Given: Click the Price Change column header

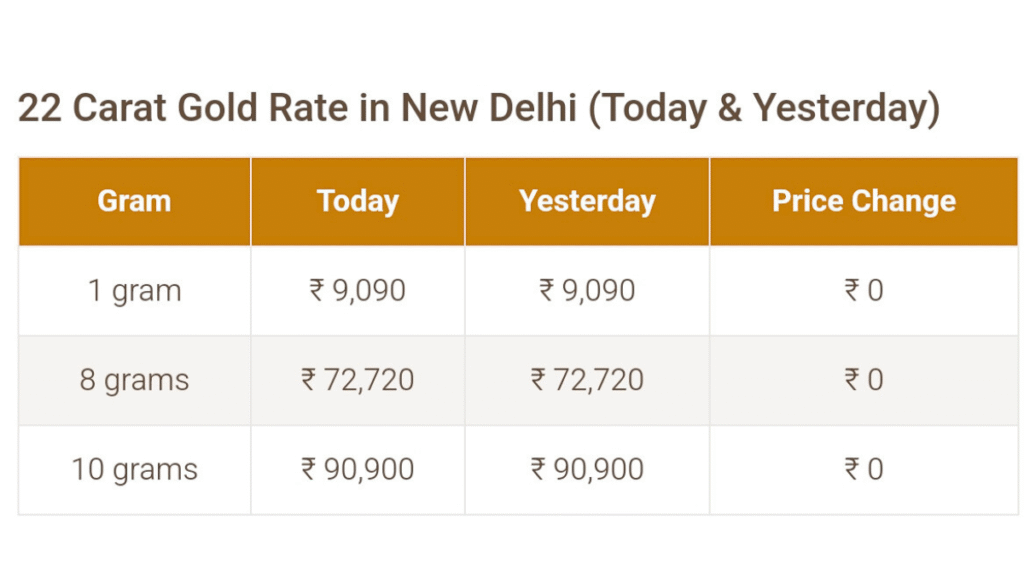Looking at the screenshot, I should (x=864, y=201).
